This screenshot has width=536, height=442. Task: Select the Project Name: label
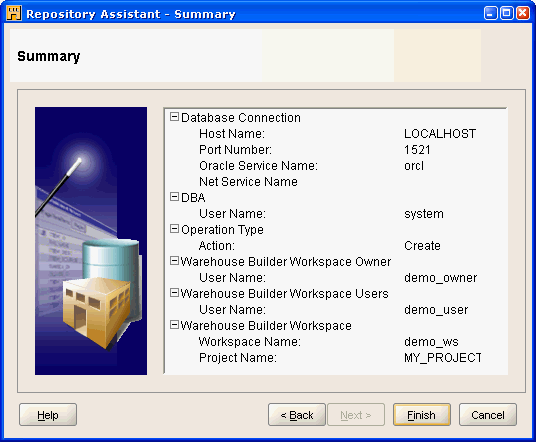pos(238,358)
